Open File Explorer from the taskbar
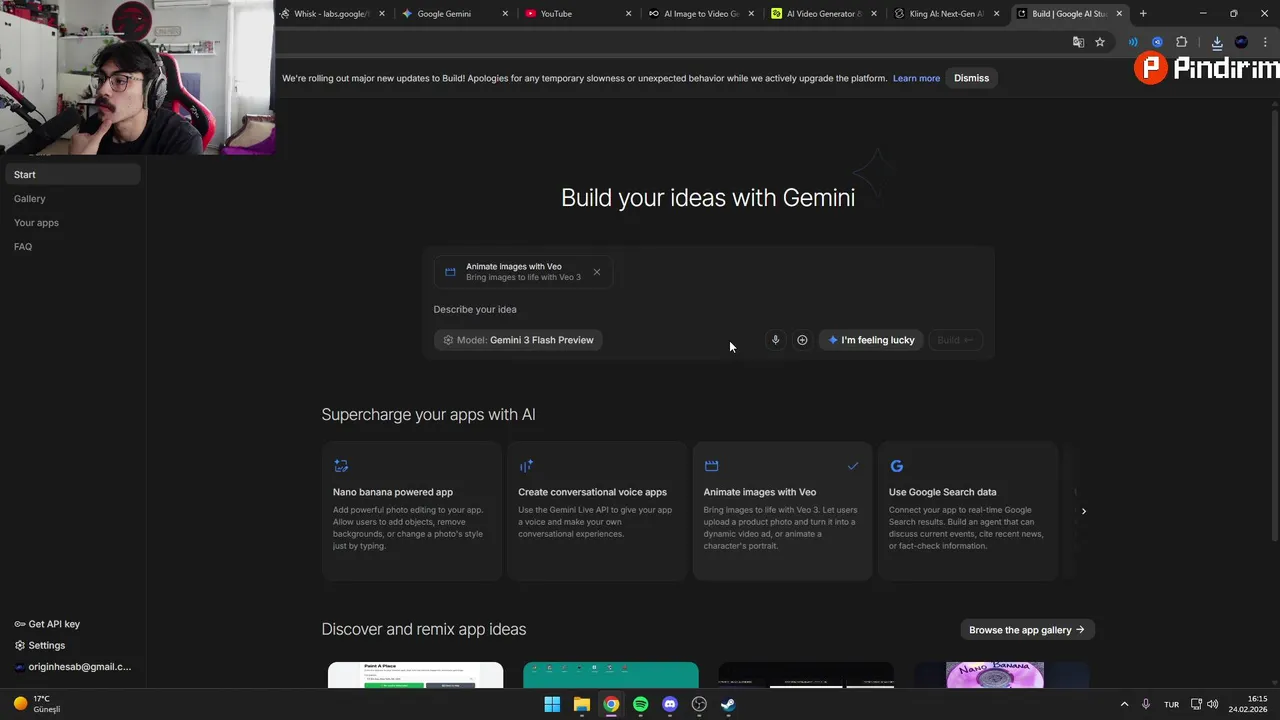The width and height of the screenshot is (1280, 720). click(x=581, y=704)
